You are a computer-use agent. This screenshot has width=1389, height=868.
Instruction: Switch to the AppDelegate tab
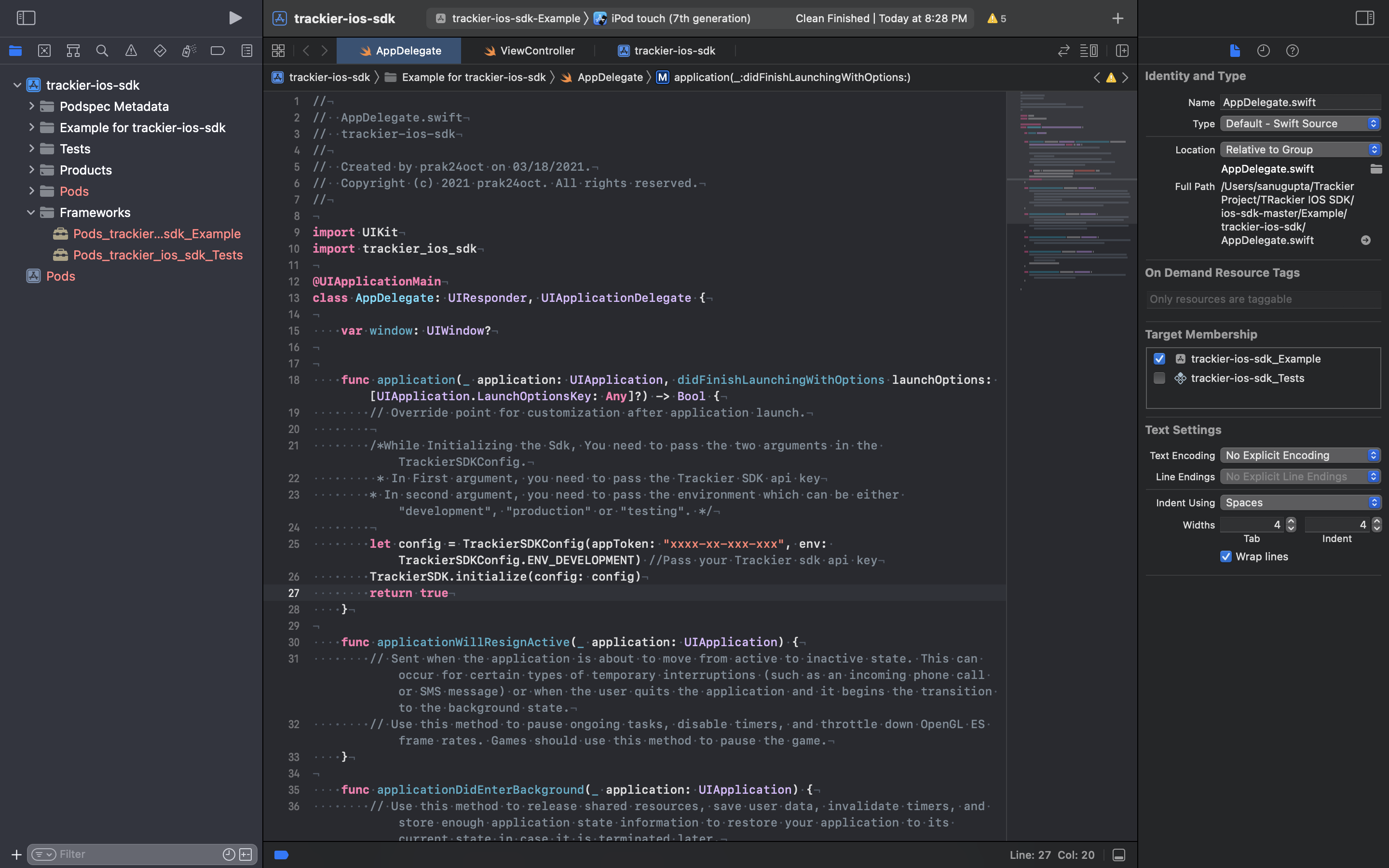pyautogui.click(x=399, y=51)
